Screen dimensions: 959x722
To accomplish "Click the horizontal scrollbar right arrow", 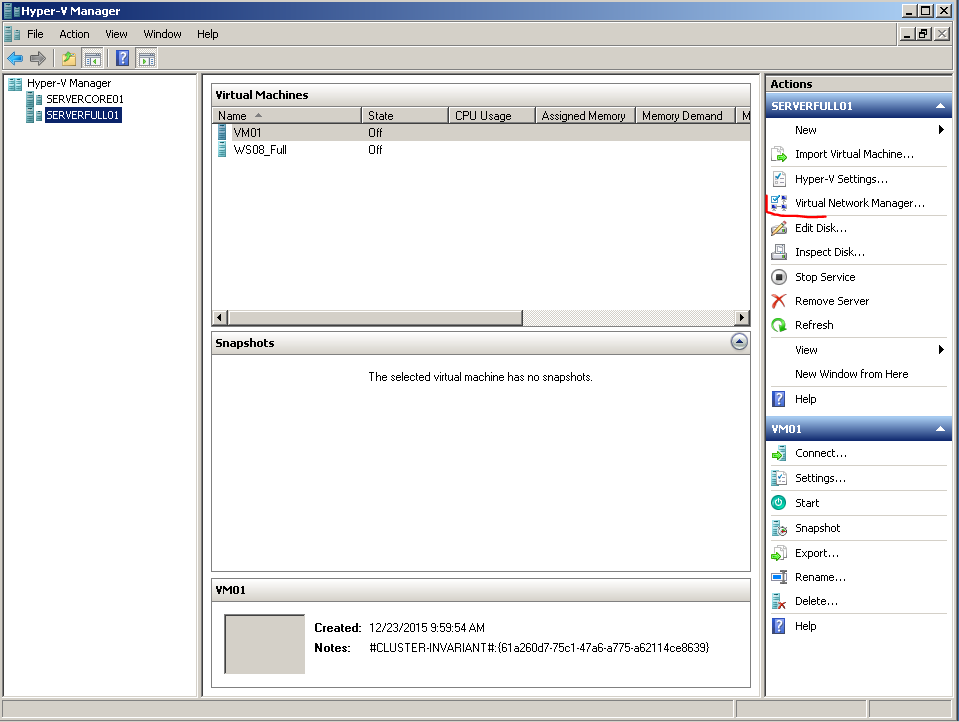I will coord(742,318).
